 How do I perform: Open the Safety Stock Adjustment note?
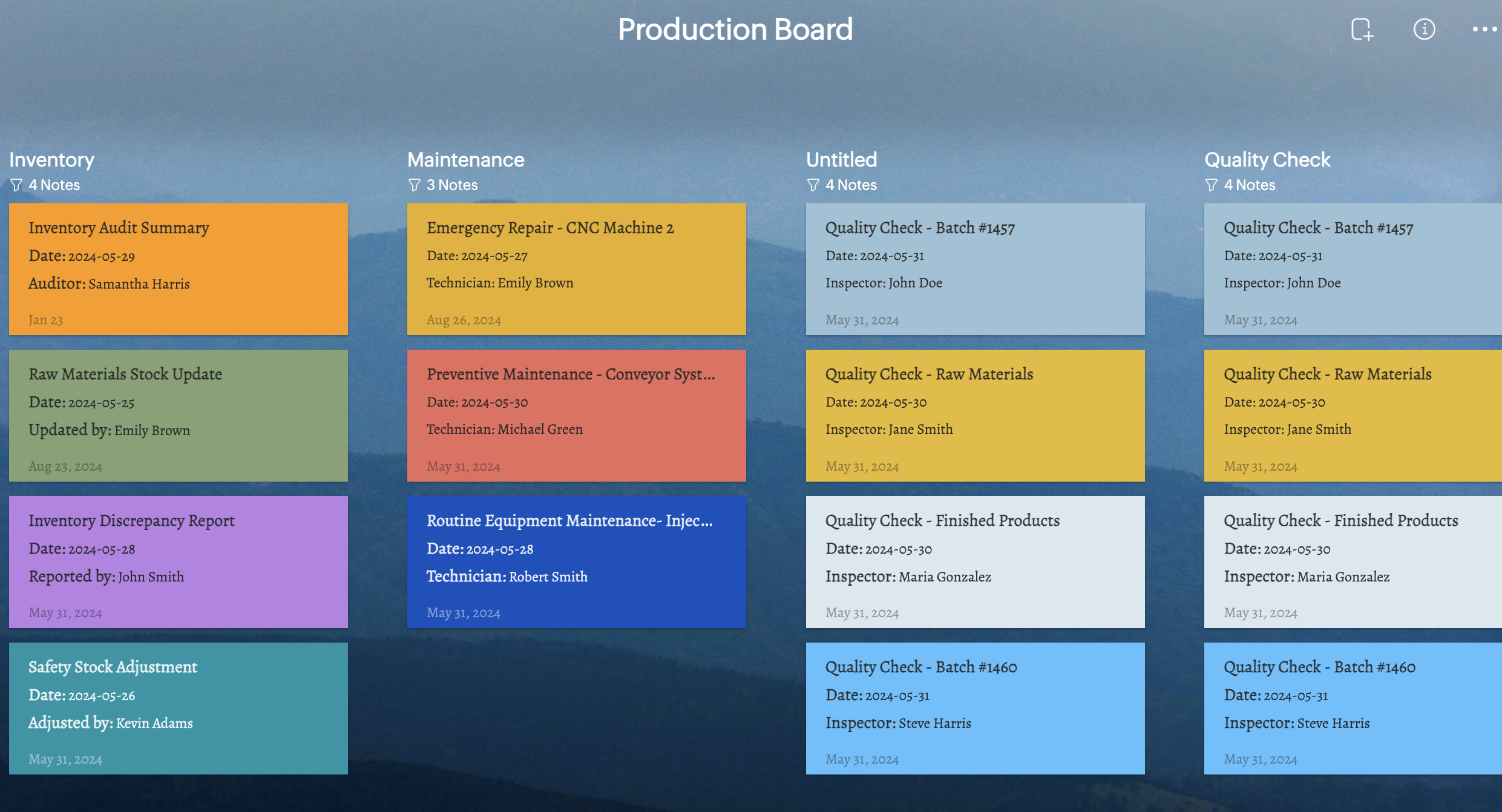pyautogui.click(x=179, y=709)
